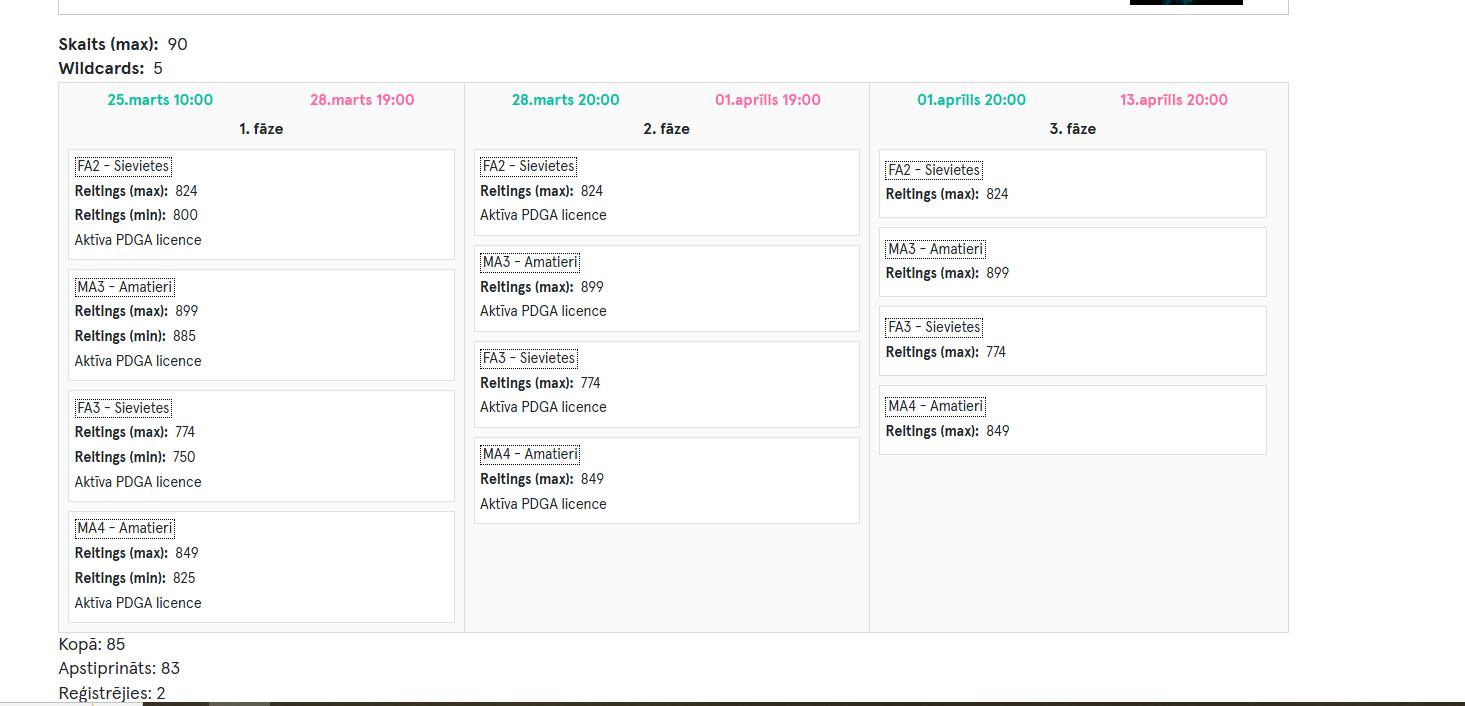Click FA2 – Sievietes label in 1. fāze

[x=123, y=166]
